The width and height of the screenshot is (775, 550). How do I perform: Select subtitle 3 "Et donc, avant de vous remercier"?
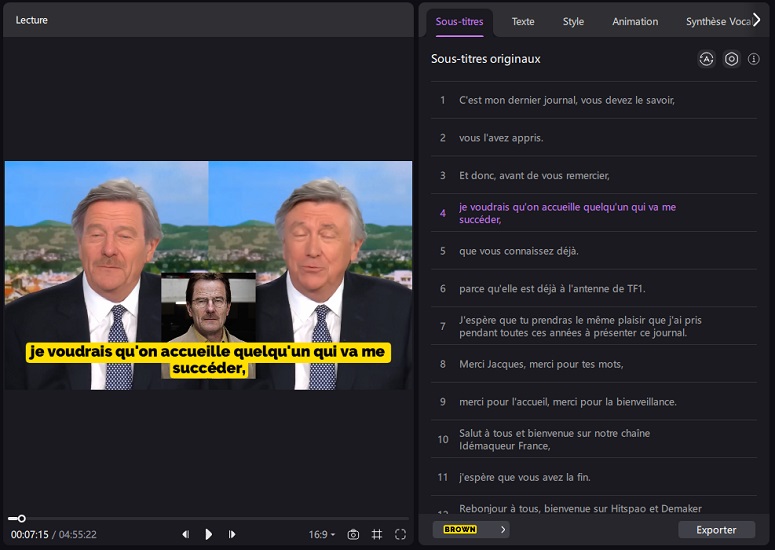594,175
